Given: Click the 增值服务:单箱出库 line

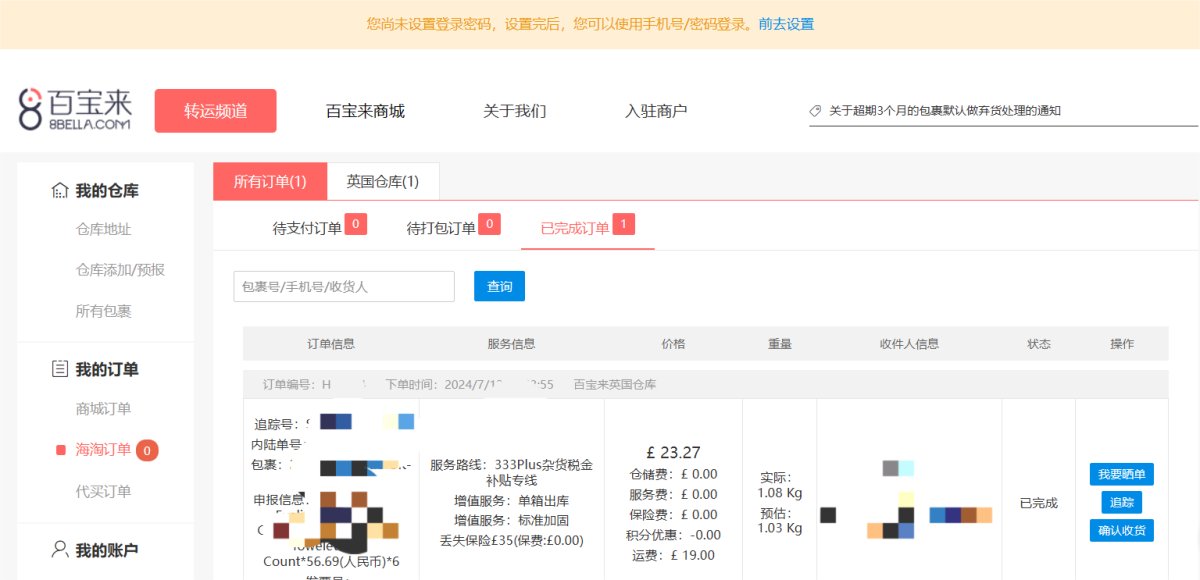Looking at the screenshot, I should pos(512,501).
